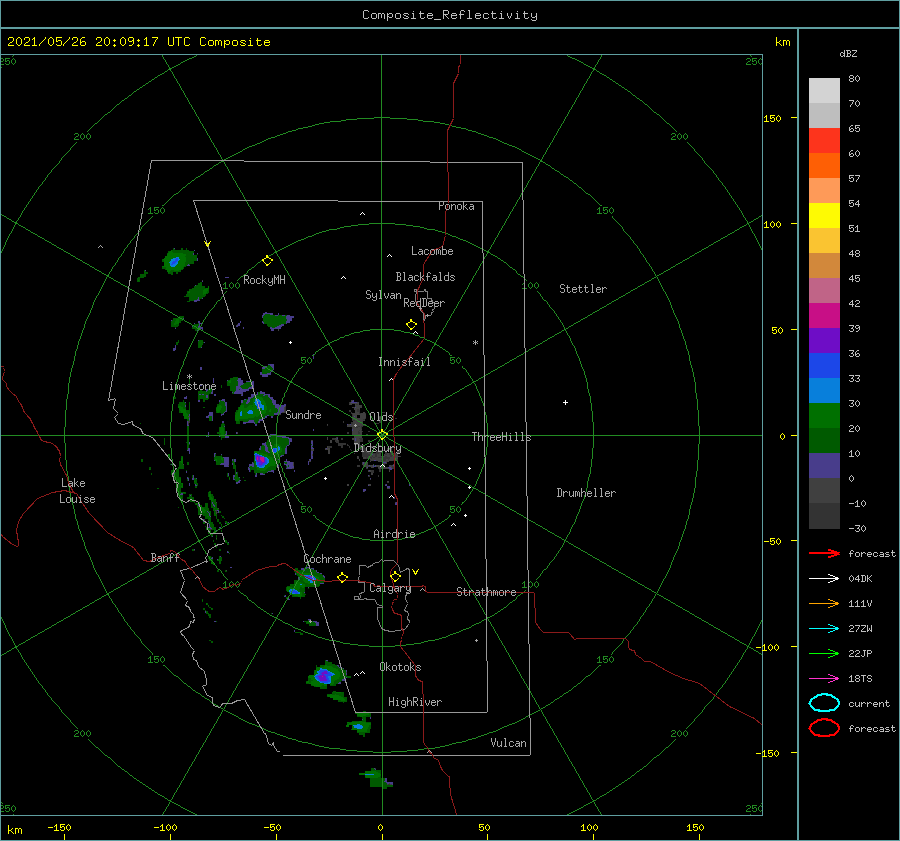Click the asterisk marker east of Innisfail
900x841 pixels.
pos(475,343)
